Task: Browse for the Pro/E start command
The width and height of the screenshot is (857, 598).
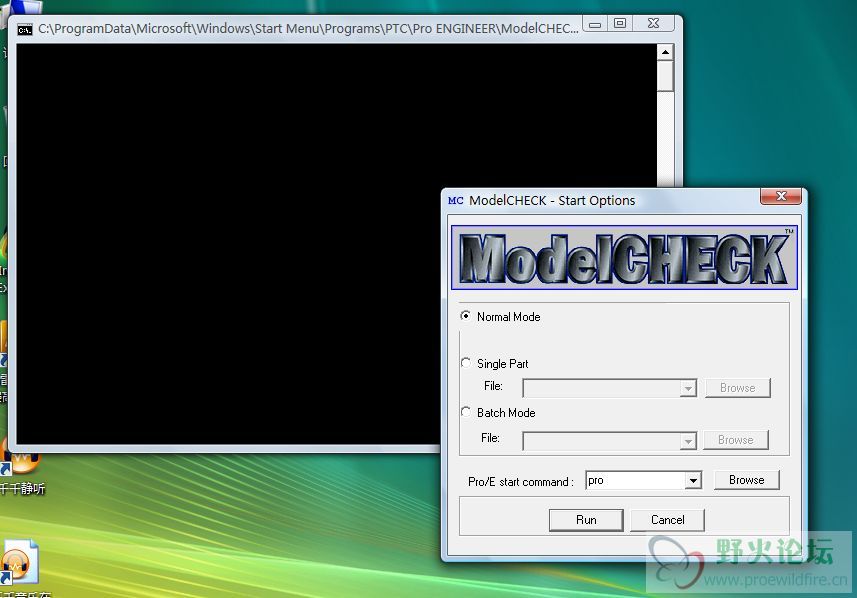Action: point(747,480)
